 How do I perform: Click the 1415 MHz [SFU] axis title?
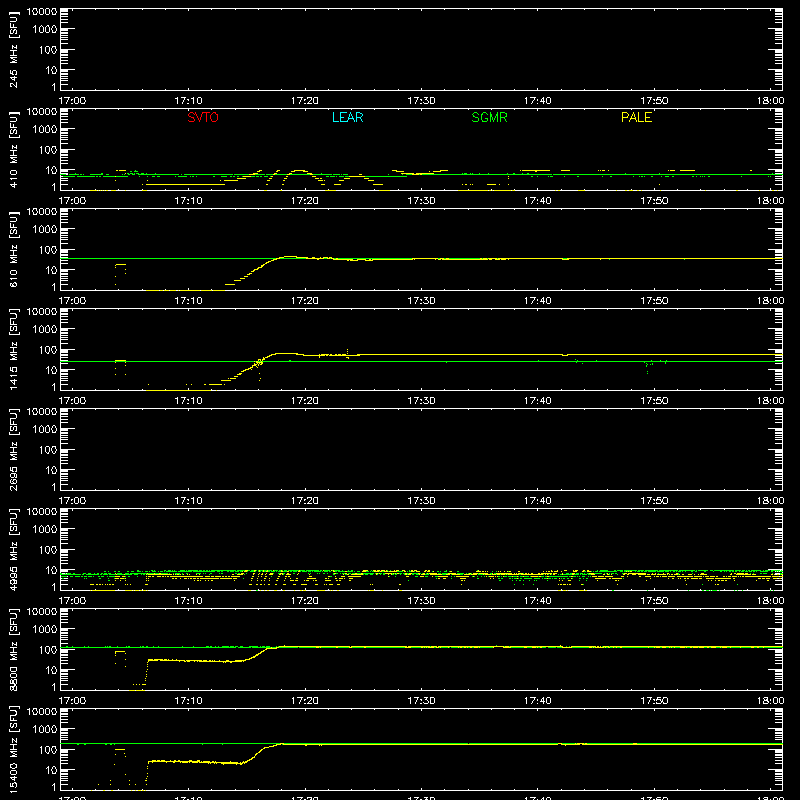[13, 349]
